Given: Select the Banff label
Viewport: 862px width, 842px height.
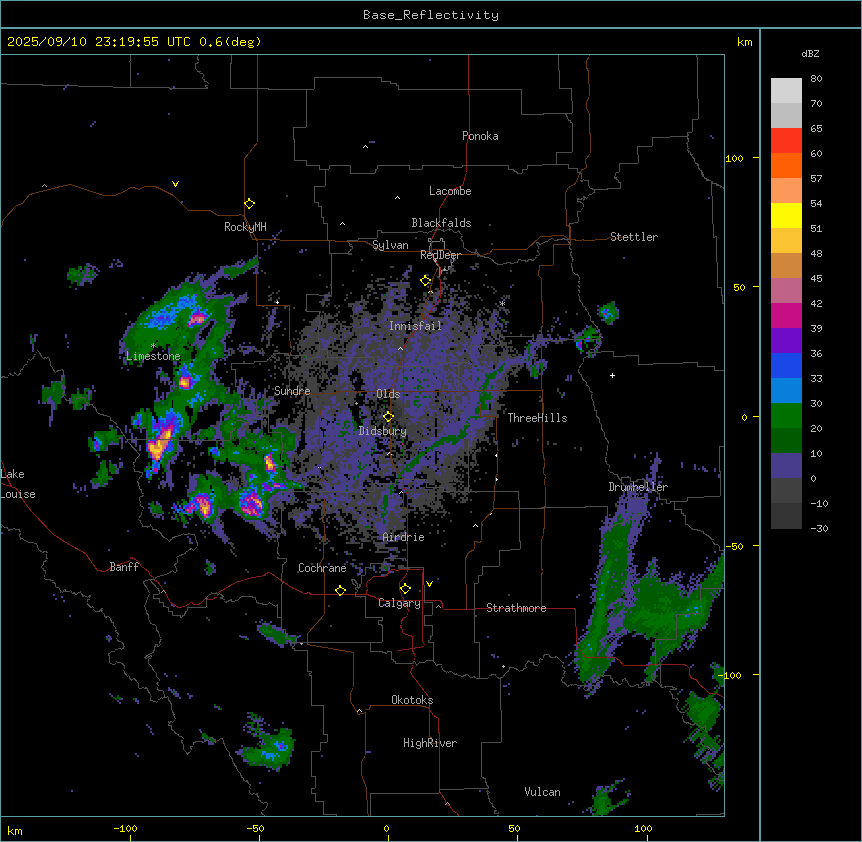Looking at the screenshot, I should [x=124, y=567].
